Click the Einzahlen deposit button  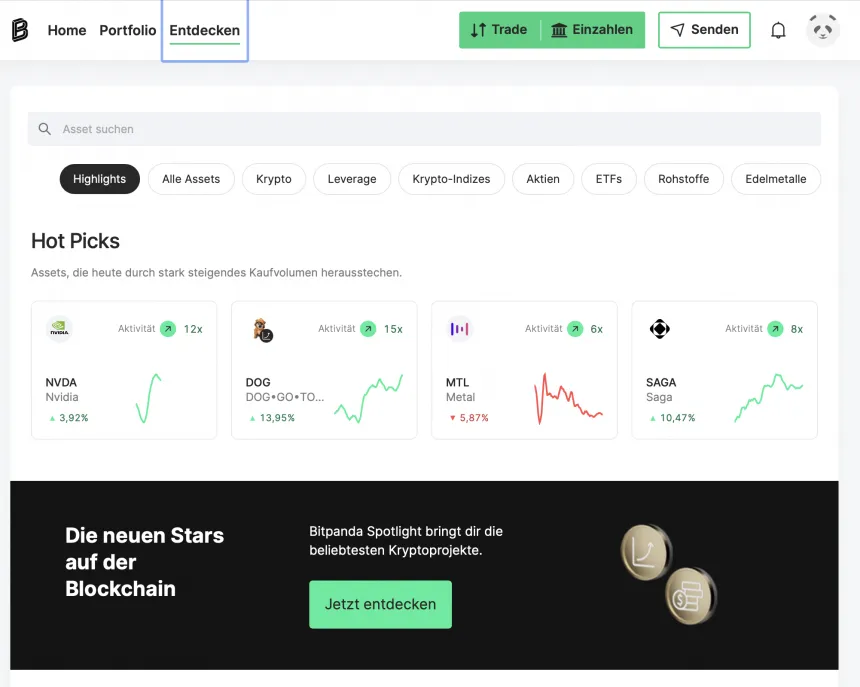pyautogui.click(x=593, y=30)
